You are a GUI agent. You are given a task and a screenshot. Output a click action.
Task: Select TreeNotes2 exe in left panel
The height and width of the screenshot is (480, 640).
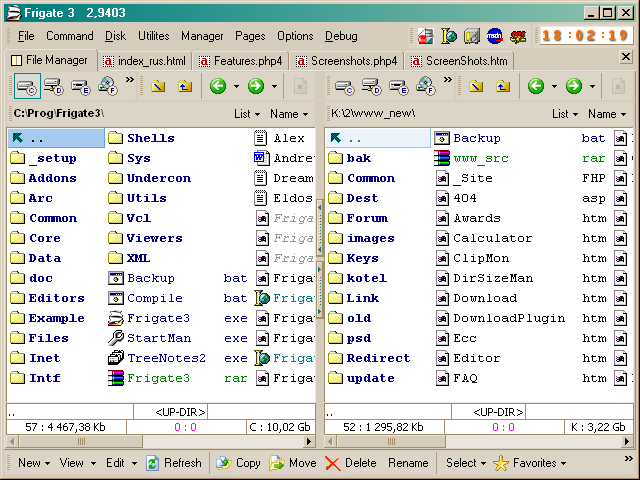pos(178,358)
